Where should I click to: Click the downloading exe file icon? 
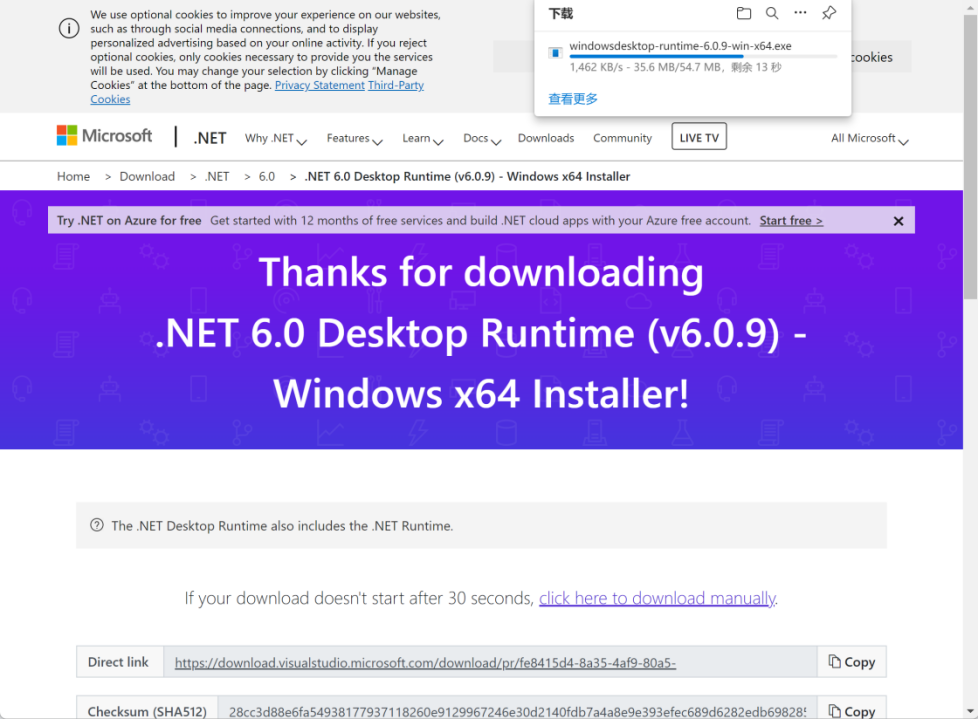pyautogui.click(x=555, y=53)
